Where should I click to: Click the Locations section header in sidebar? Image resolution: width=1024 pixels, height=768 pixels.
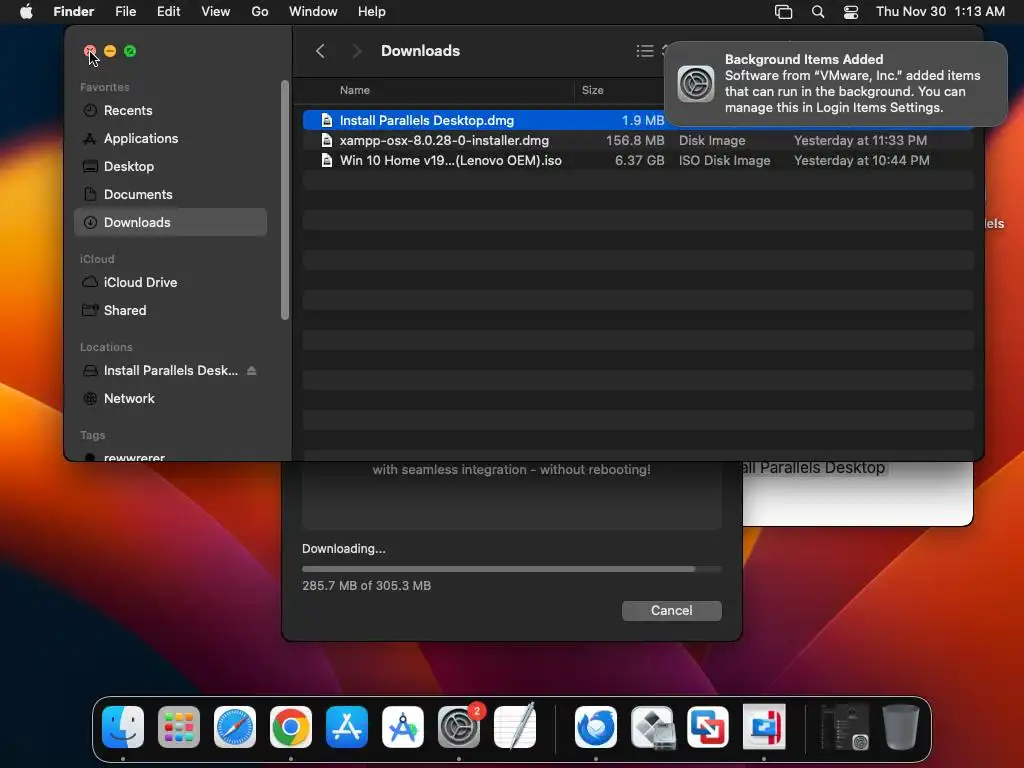click(106, 347)
